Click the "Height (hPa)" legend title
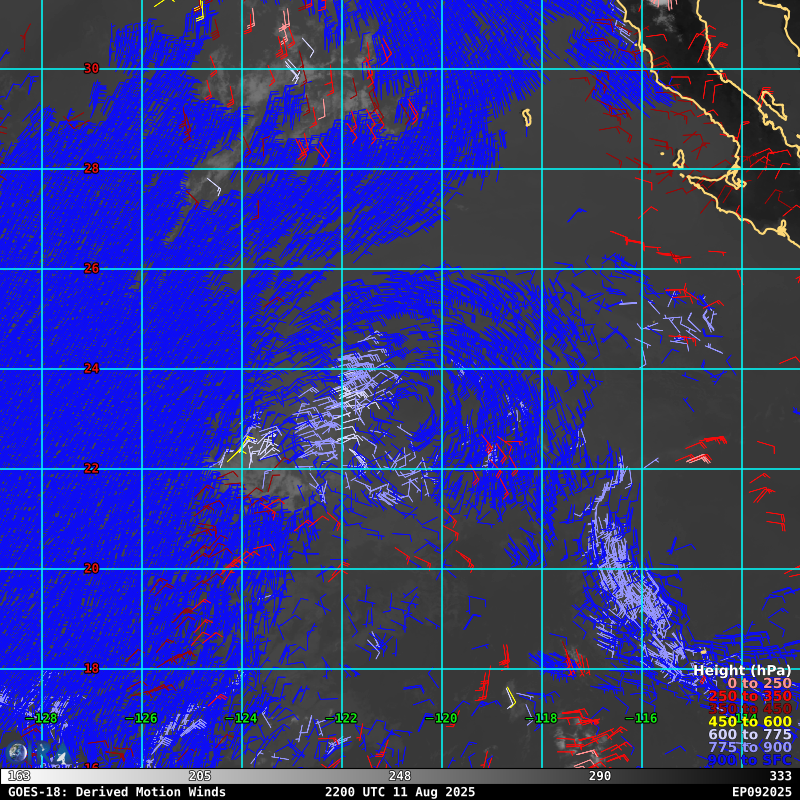Screen dimensions: 800x800 coord(742,670)
